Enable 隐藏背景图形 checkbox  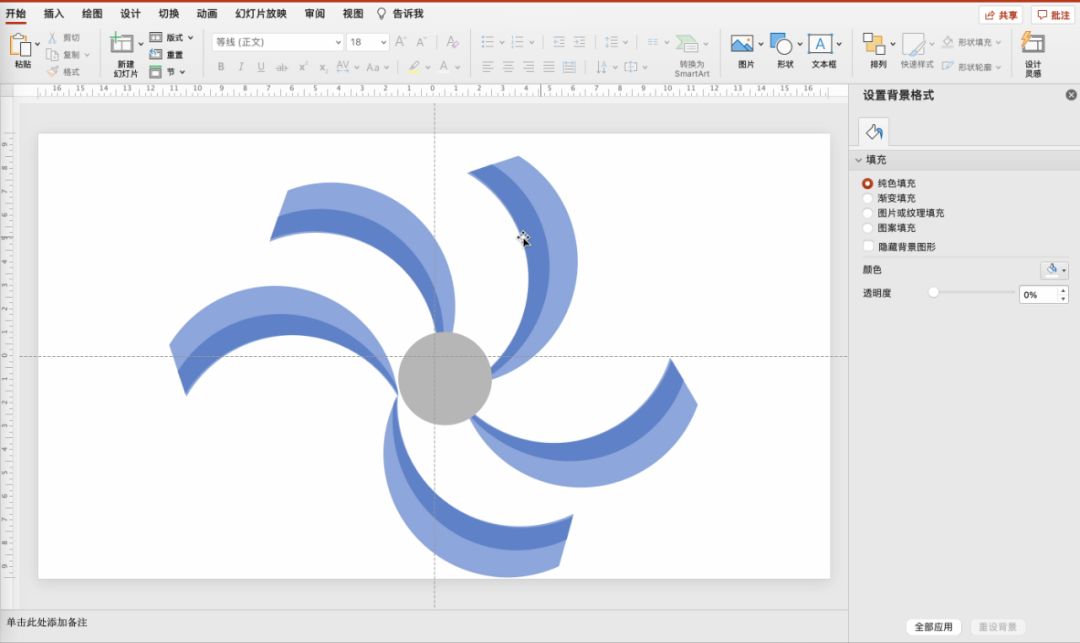(x=867, y=246)
